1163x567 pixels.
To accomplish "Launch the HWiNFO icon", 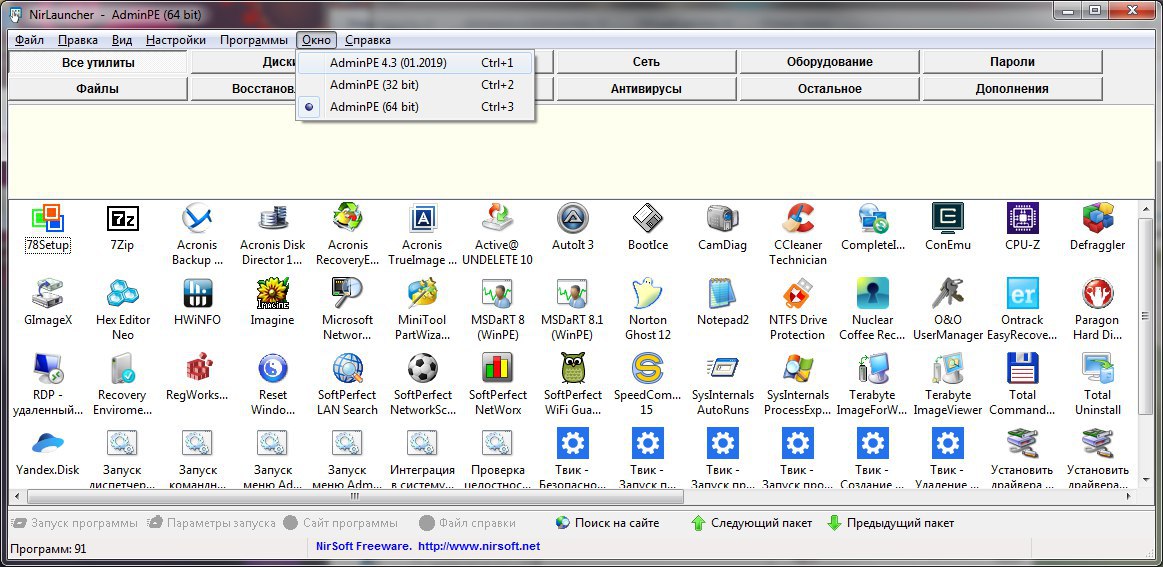I will click(x=197, y=294).
